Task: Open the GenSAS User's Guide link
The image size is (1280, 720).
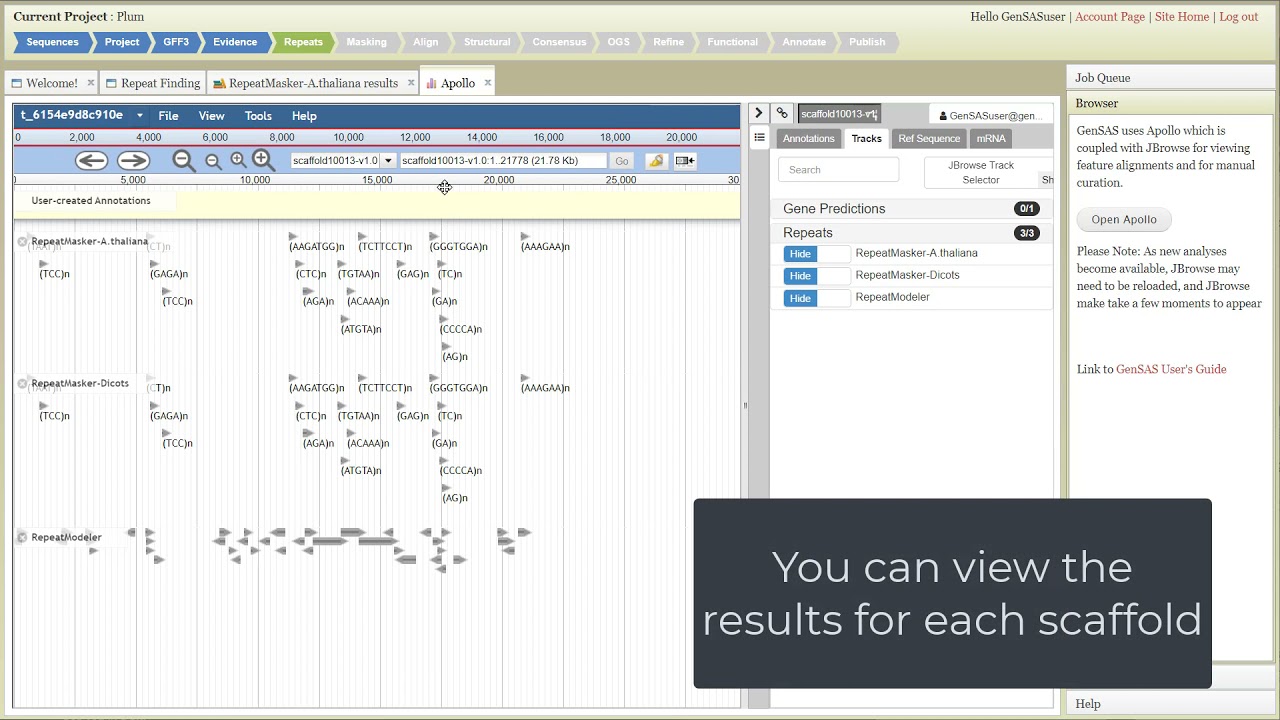Action: 1171,369
